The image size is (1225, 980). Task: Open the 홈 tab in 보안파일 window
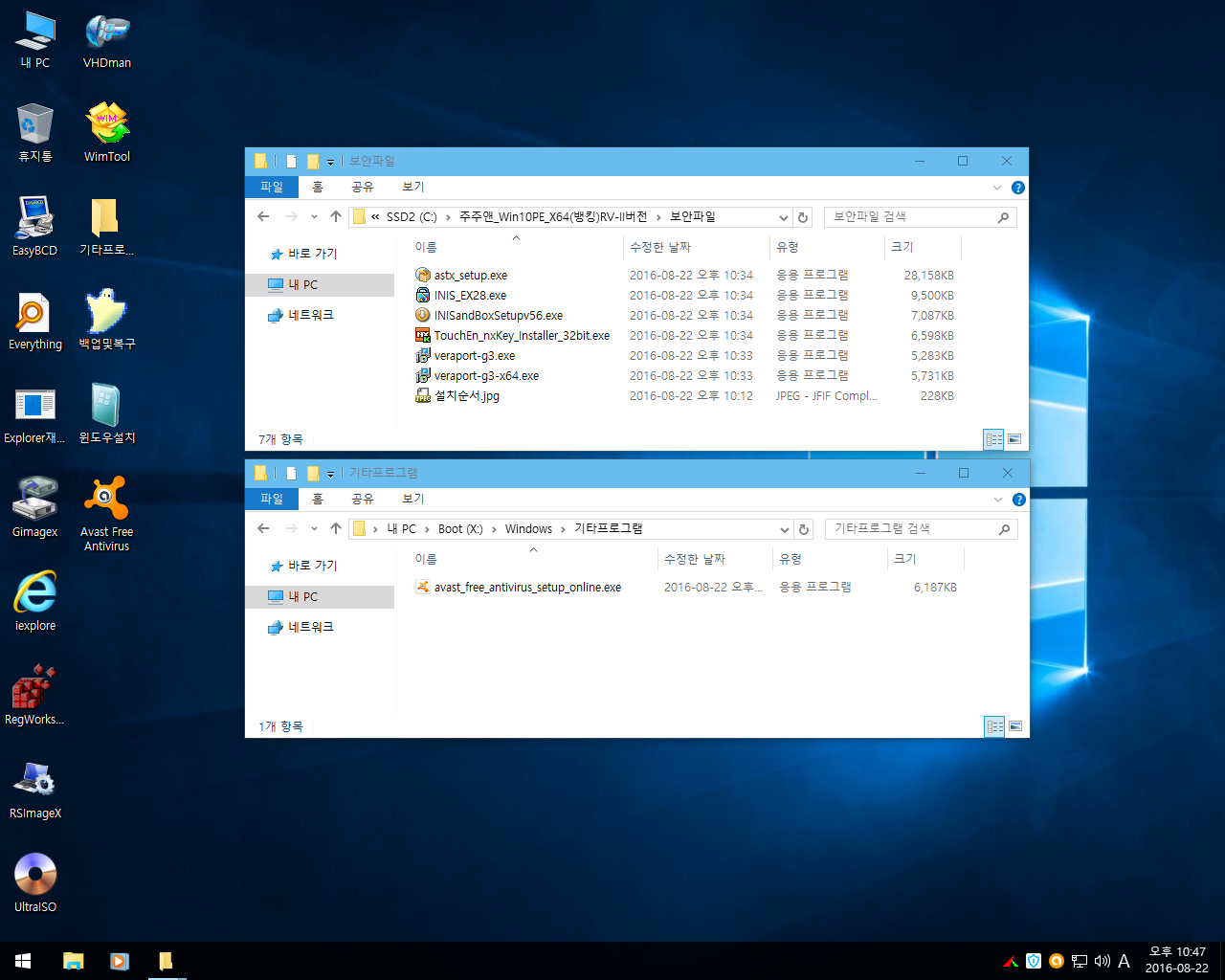pos(318,188)
